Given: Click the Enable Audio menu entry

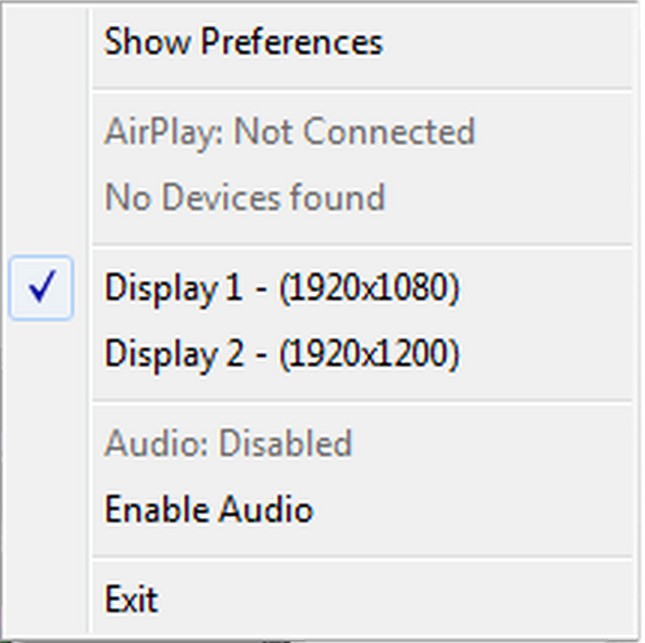Looking at the screenshot, I should click(x=208, y=510).
